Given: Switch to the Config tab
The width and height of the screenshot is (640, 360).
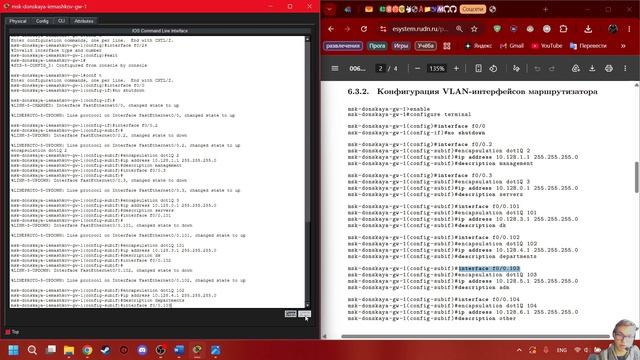Looking at the screenshot, I should coord(42,21).
